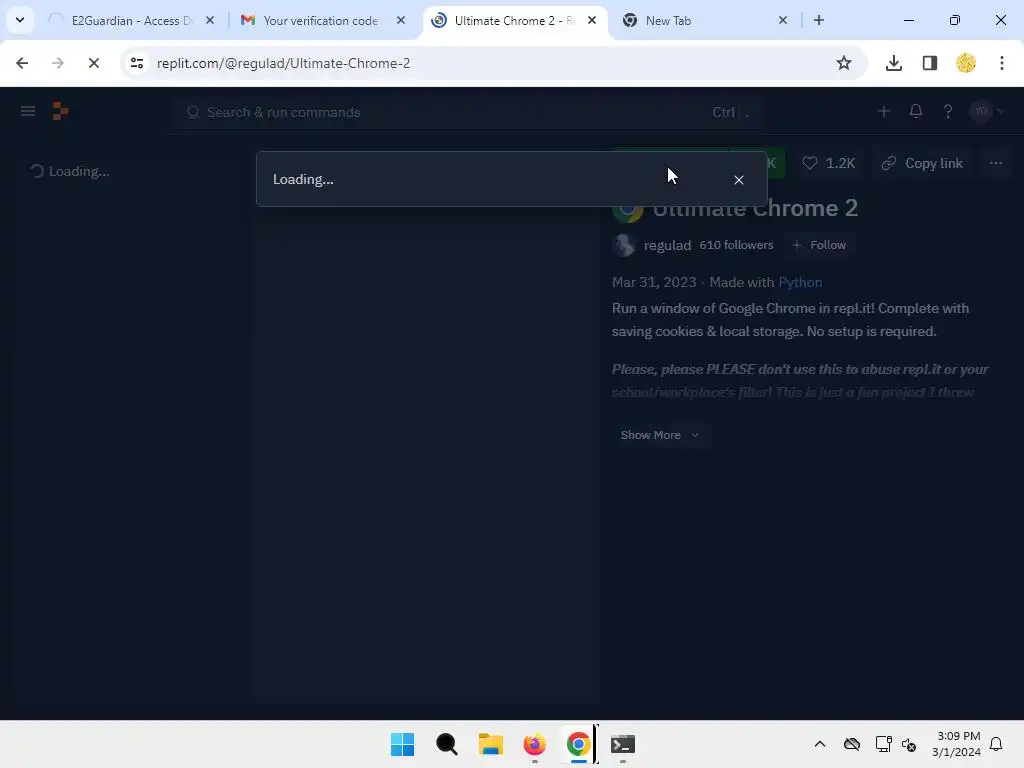Open the Terminal app in taskbar
The width and height of the screenshot is (1024, 768).
622,744
